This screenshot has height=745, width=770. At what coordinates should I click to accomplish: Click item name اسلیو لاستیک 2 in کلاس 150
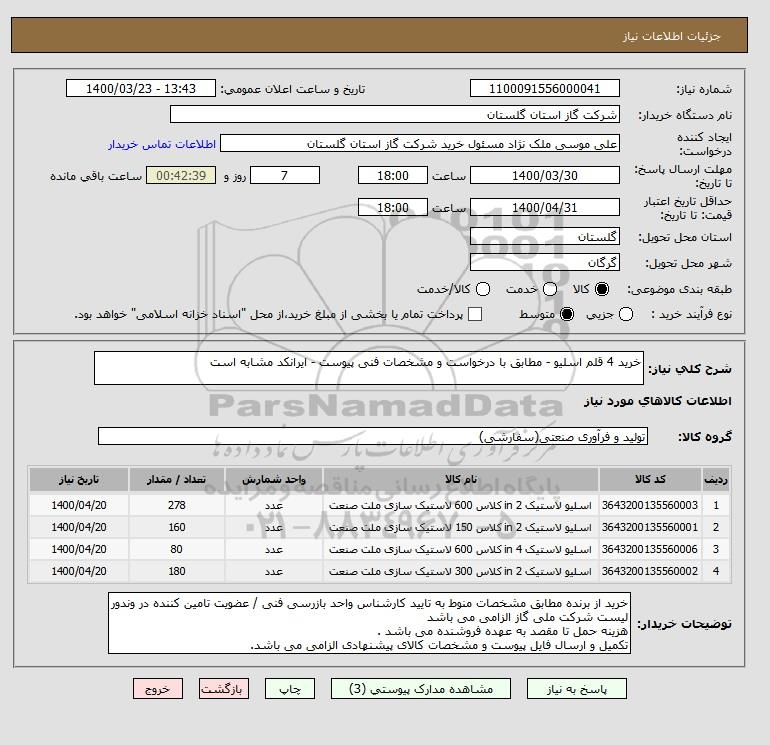(461, 527)
